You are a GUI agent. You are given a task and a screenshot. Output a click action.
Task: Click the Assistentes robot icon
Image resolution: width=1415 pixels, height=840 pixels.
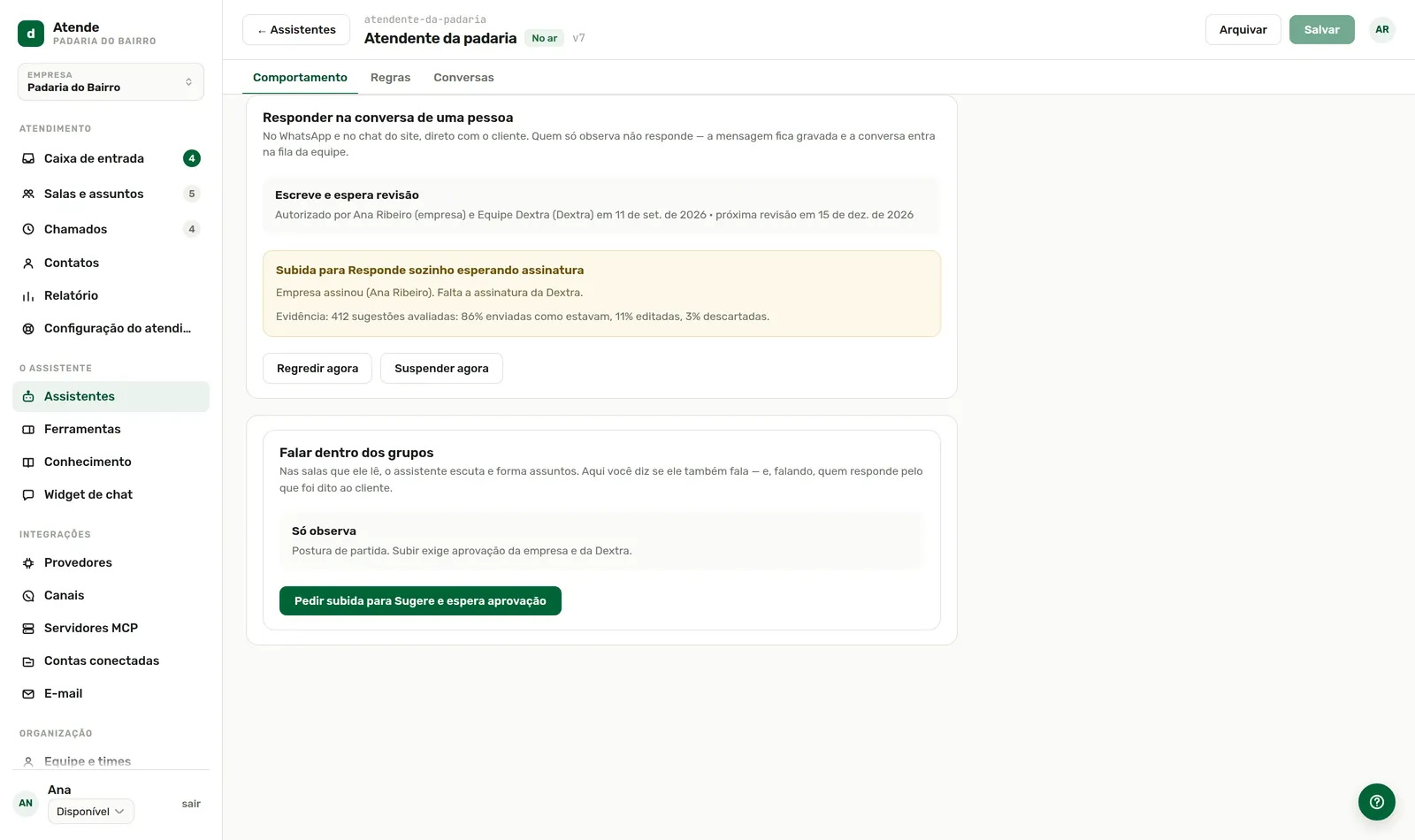28,396
